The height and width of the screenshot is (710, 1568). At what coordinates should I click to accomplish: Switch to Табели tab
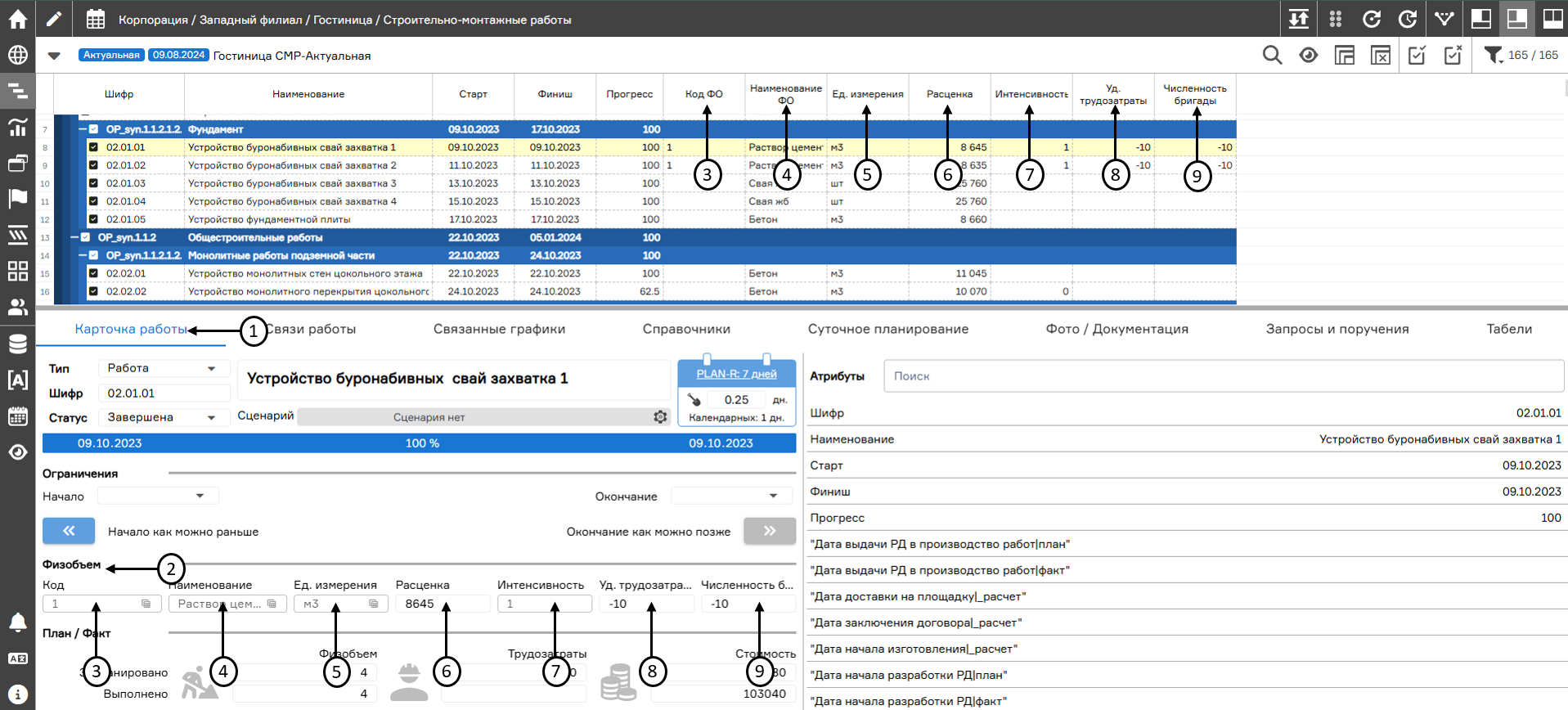1509,329
